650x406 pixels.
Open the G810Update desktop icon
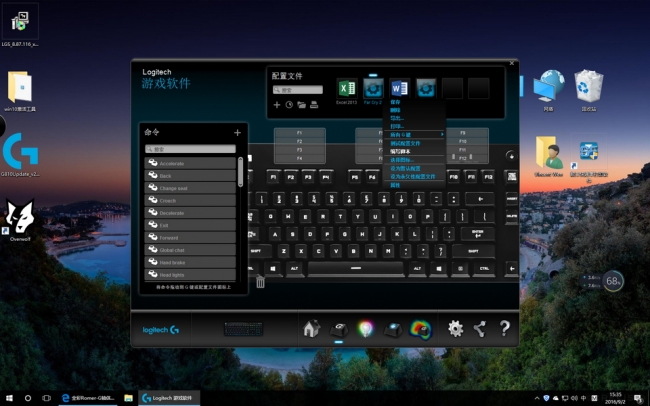coord(20,154)
